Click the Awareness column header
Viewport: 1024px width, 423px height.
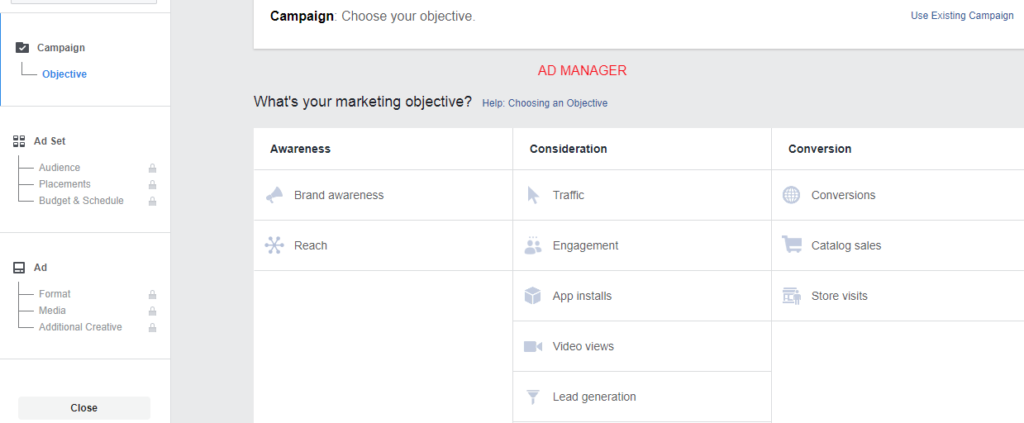[x=300, y=149]
